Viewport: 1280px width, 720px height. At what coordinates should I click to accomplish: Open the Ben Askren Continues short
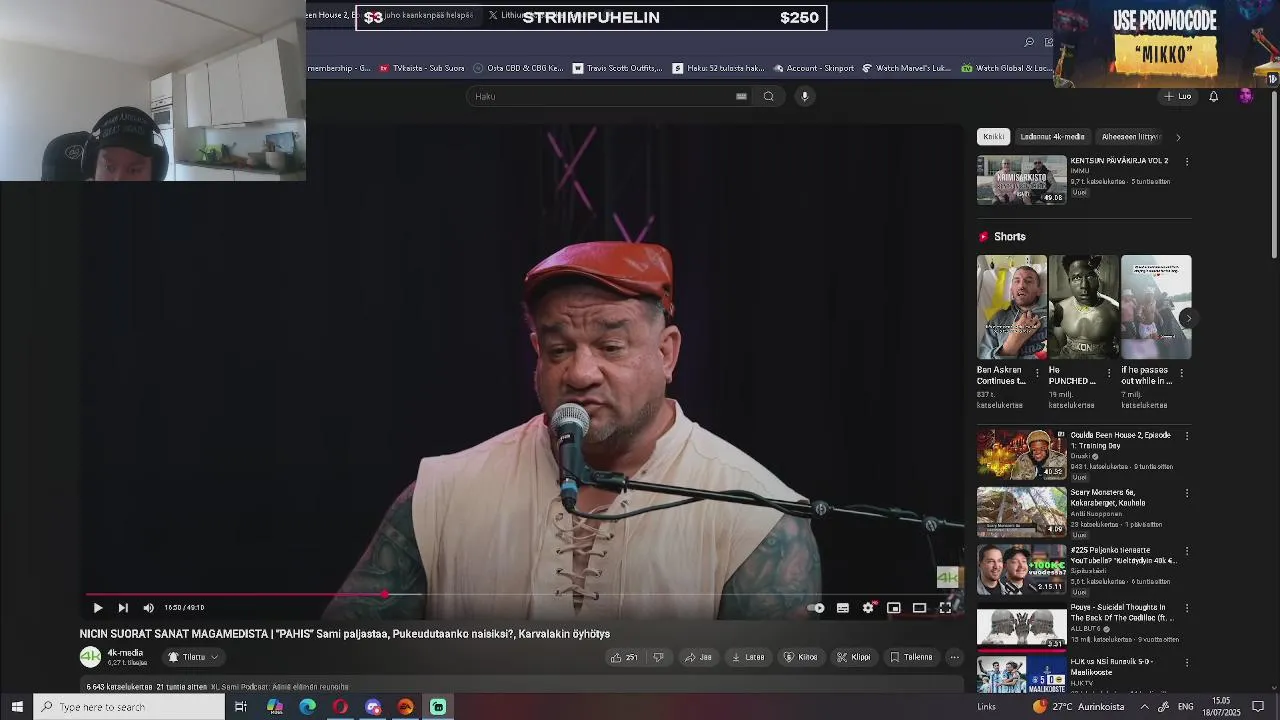(1012, 307)
